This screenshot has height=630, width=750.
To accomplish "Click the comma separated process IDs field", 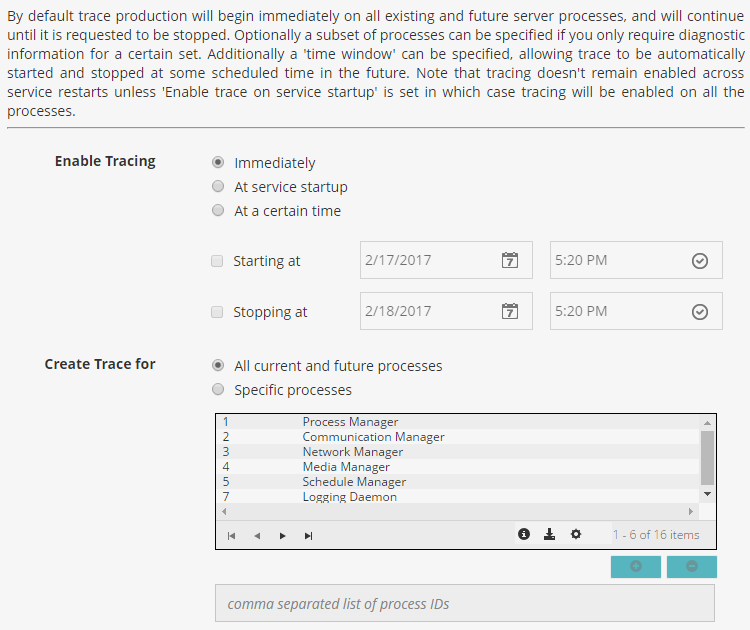I will [x=465, y=604].
